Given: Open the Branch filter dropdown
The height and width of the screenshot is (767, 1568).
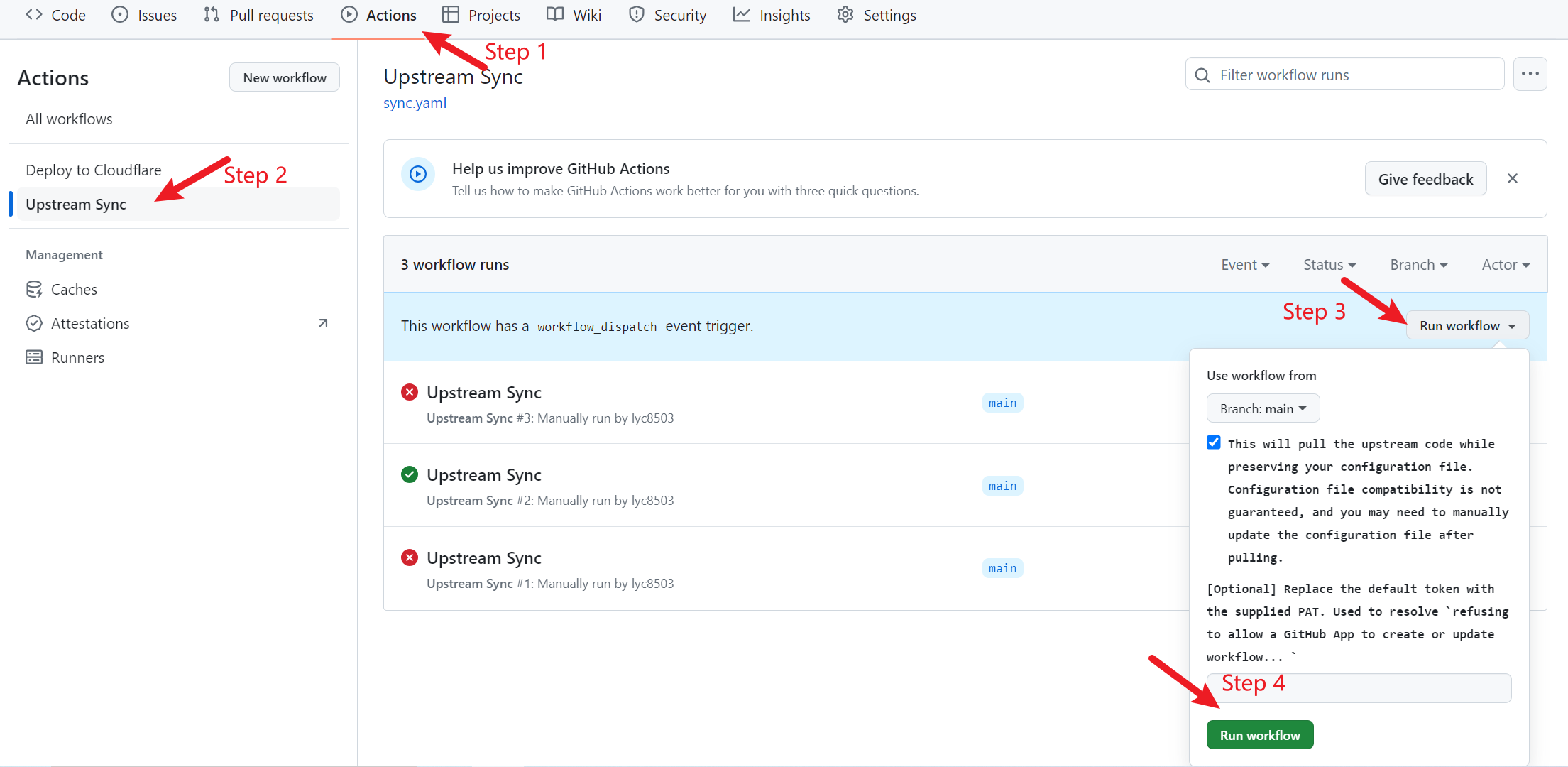Looking at the screenshot, I should click(x=1418, y=264).
